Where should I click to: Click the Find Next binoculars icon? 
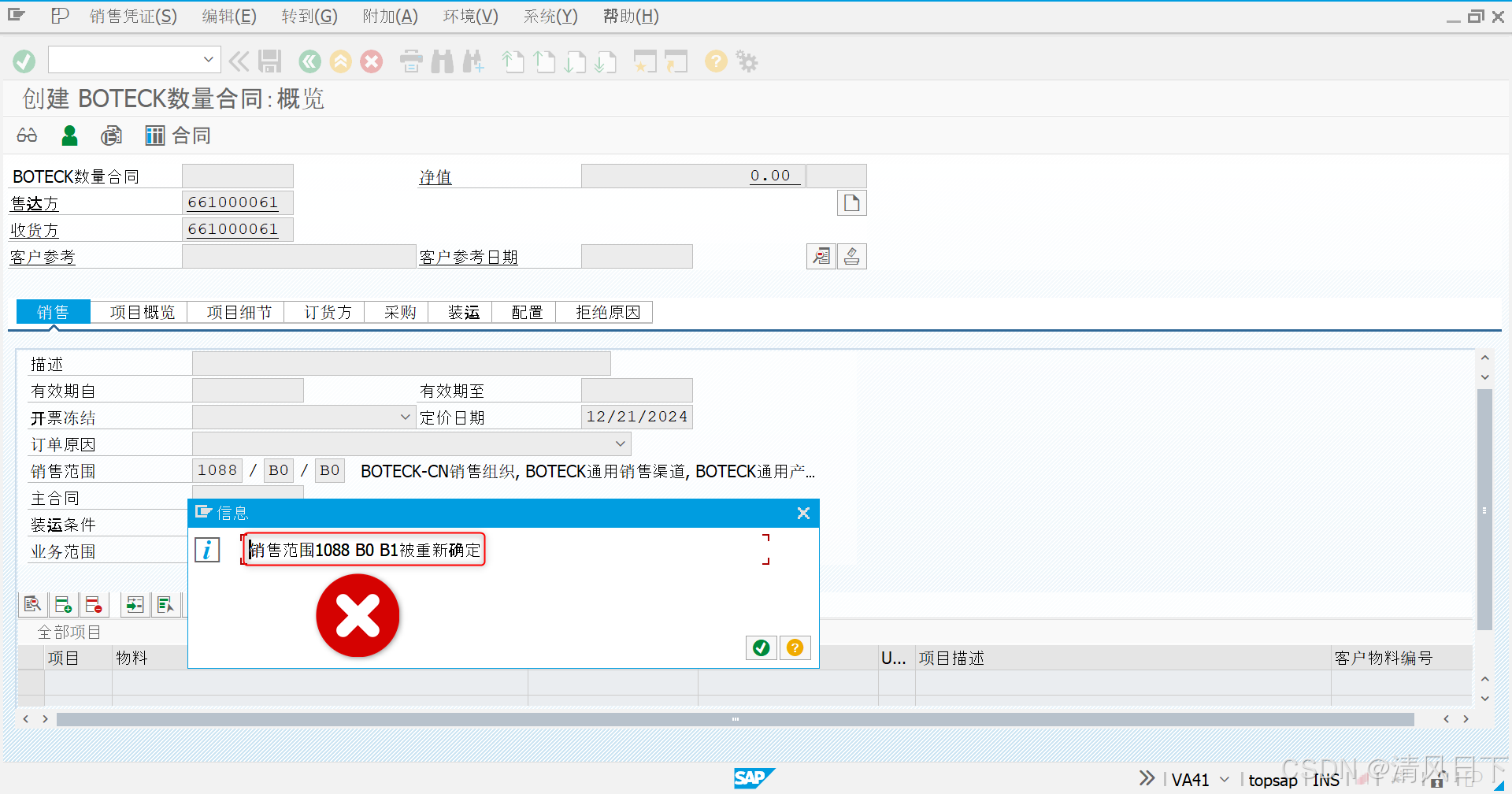(473, 61)
